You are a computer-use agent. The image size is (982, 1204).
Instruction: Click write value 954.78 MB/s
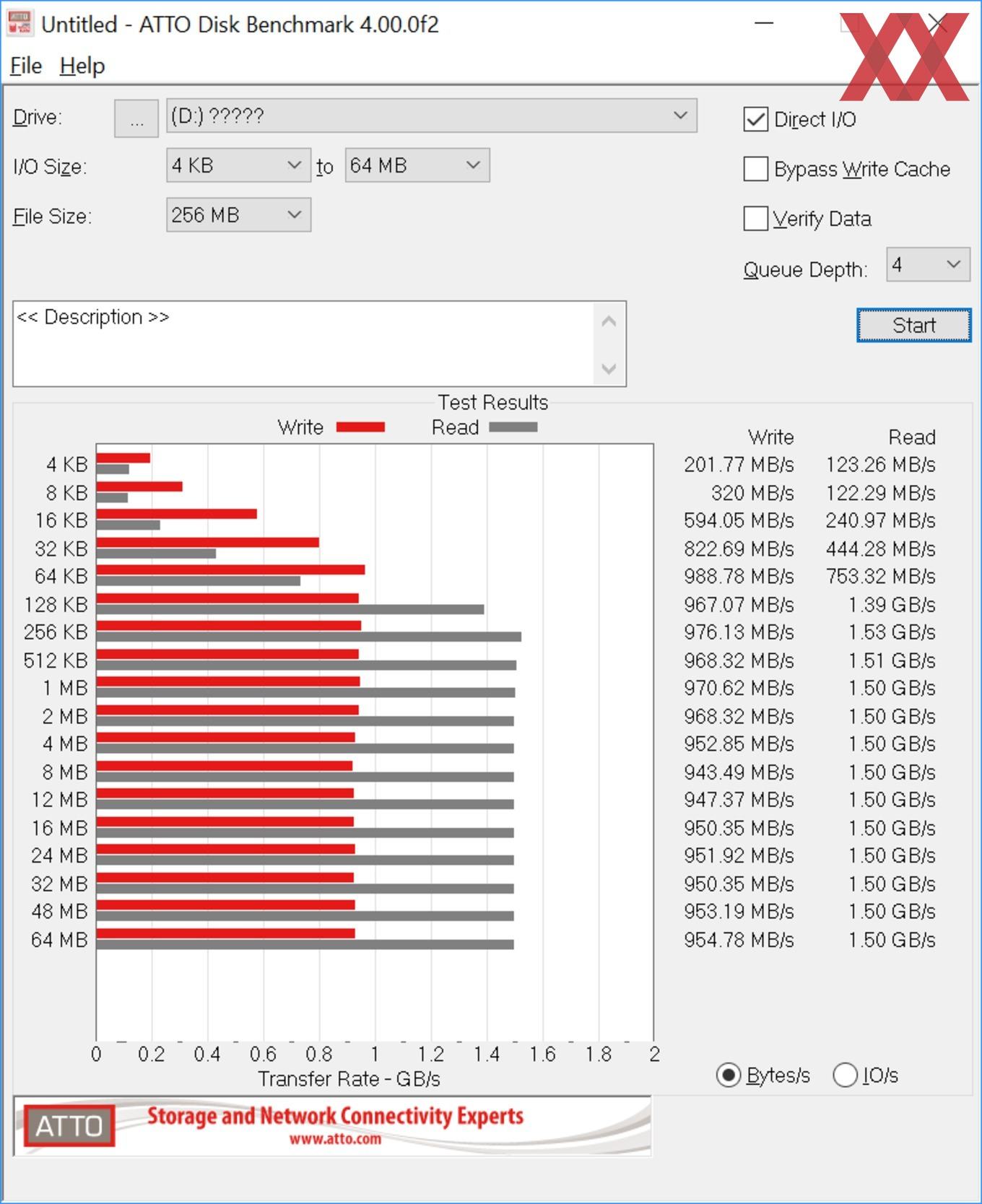[739, 940]
